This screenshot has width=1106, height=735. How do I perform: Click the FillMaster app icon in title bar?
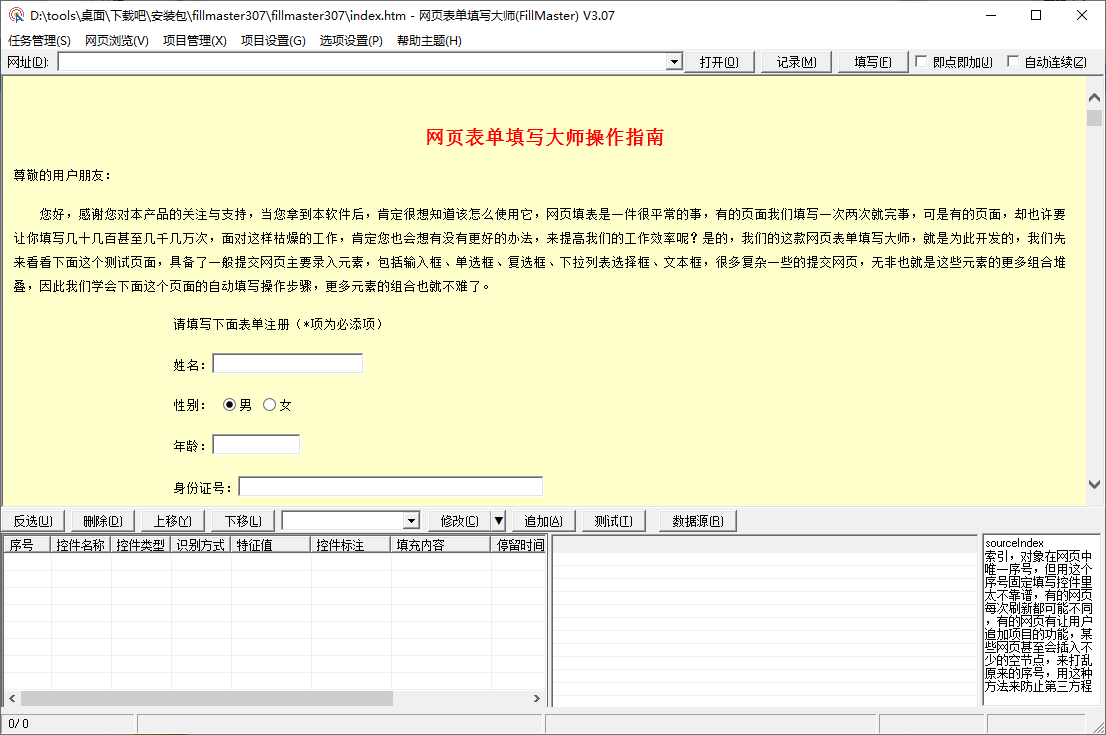(x=16, y=16)
